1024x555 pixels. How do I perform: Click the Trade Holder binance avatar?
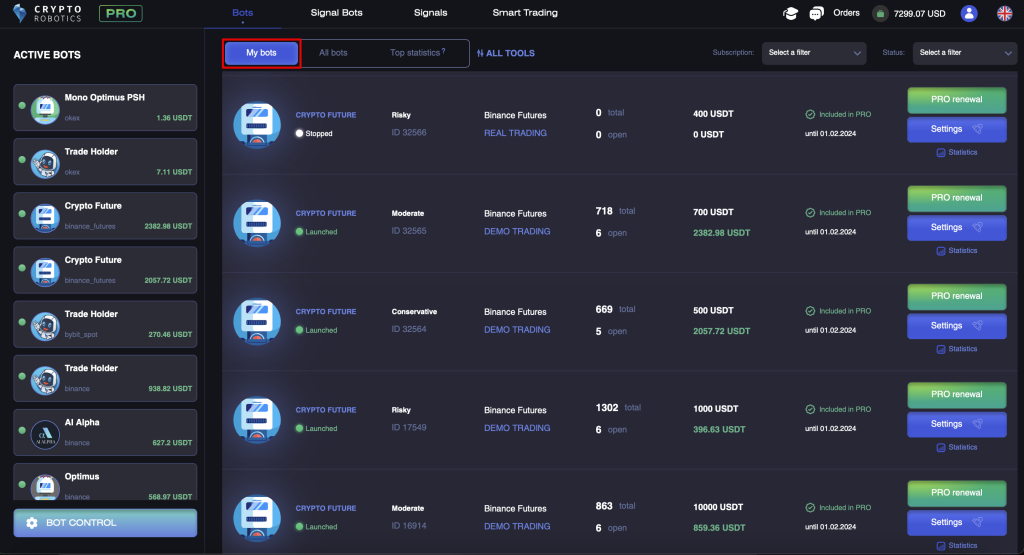pos(45,379)
